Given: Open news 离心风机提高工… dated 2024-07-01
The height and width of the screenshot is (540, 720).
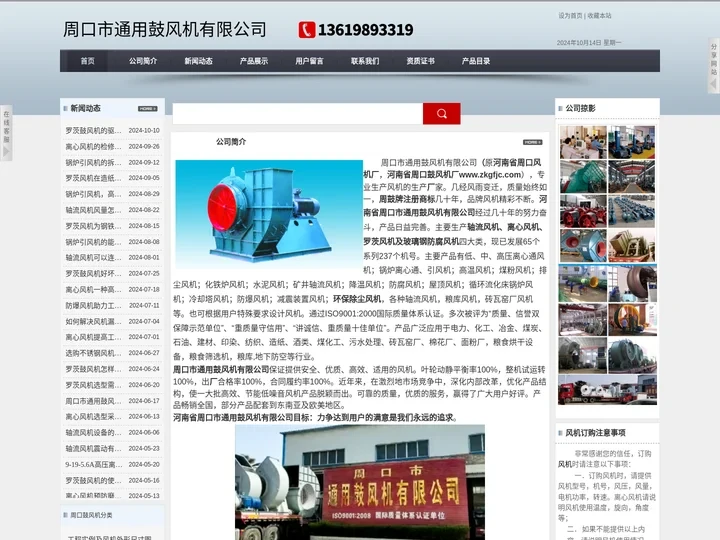Looking at the screenshot, I should pos(93,337).
